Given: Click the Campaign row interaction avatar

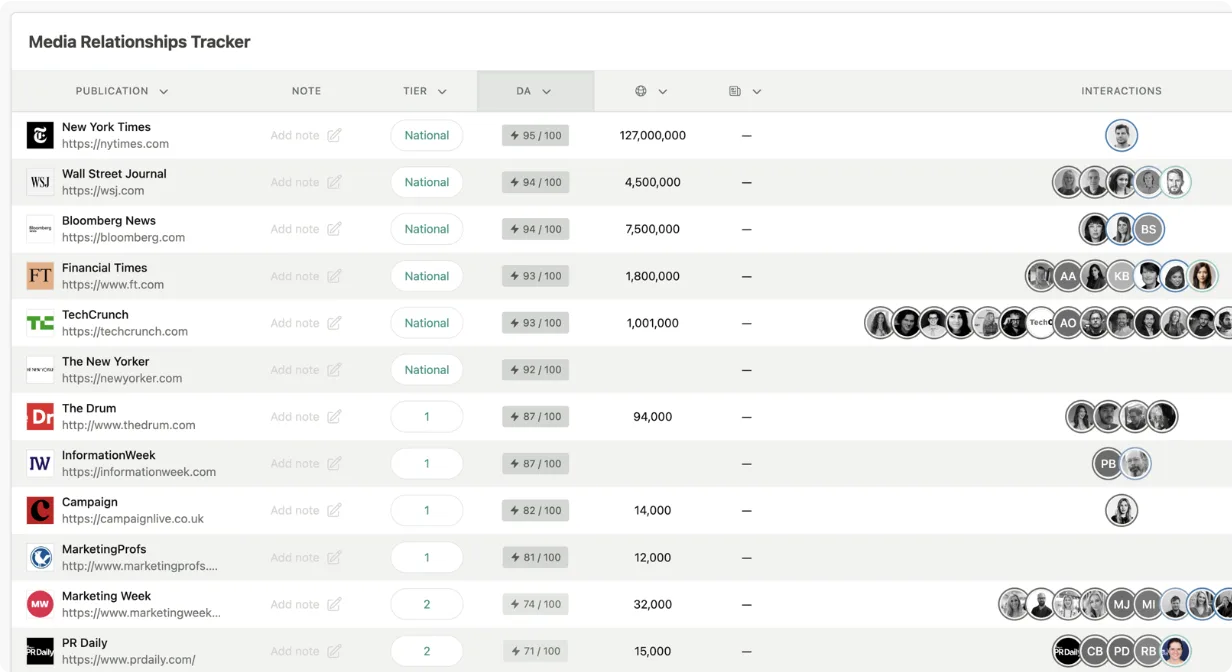Looking at the screenshot, I should click(1122, 511).
